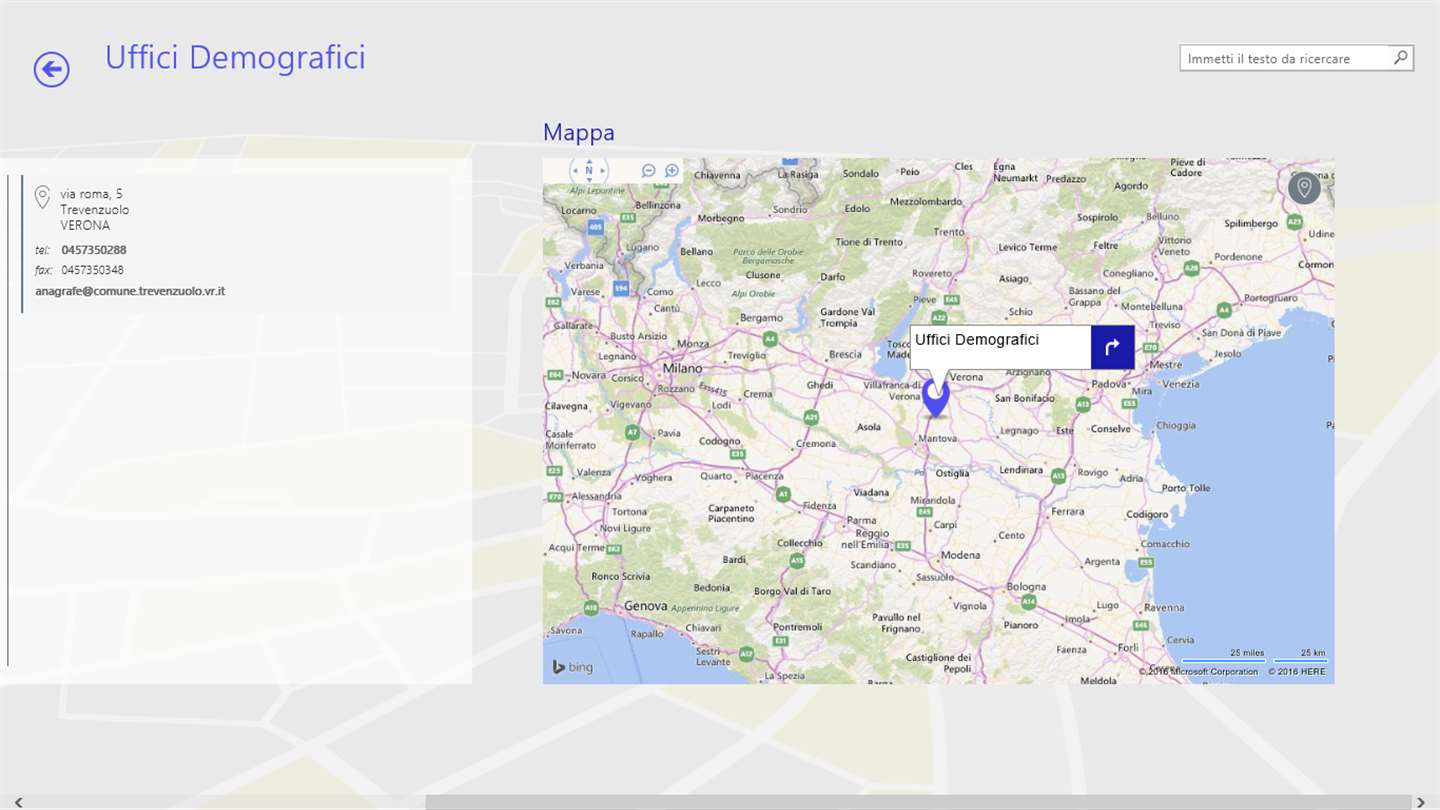Click the Mappa heading
The image size is (1440, 810).
(579, 132)
